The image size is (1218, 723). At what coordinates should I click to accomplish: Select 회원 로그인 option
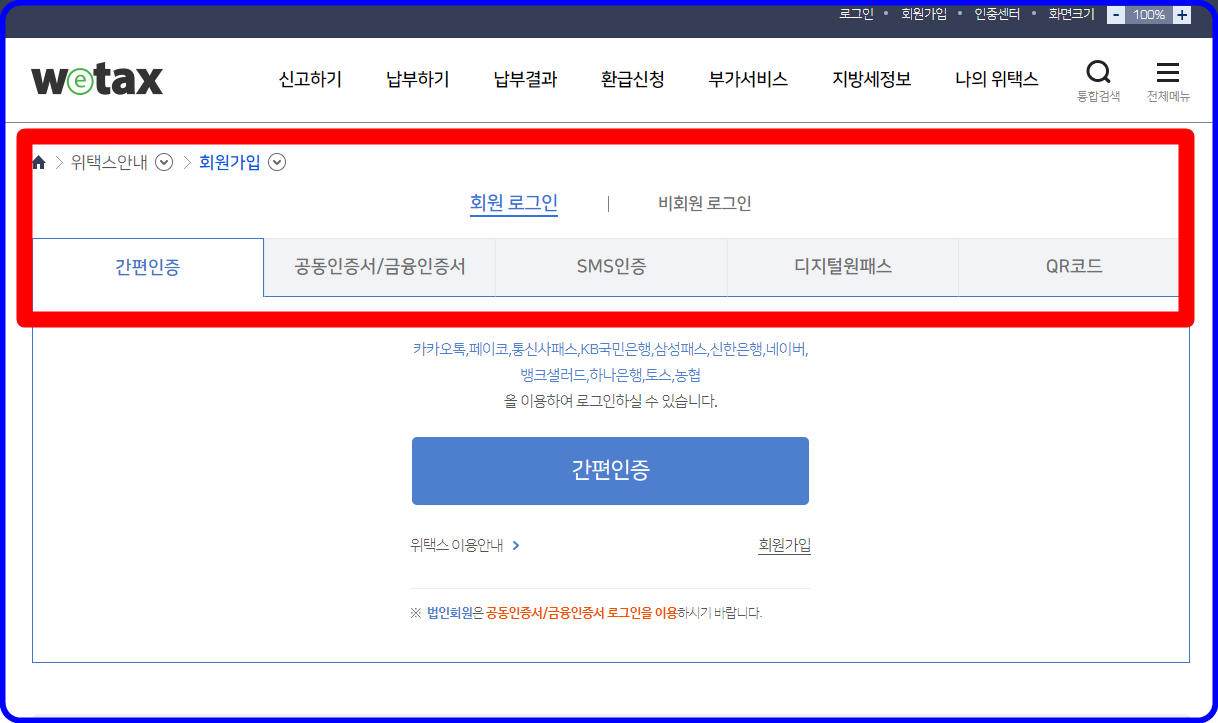[x=514, y=203]
